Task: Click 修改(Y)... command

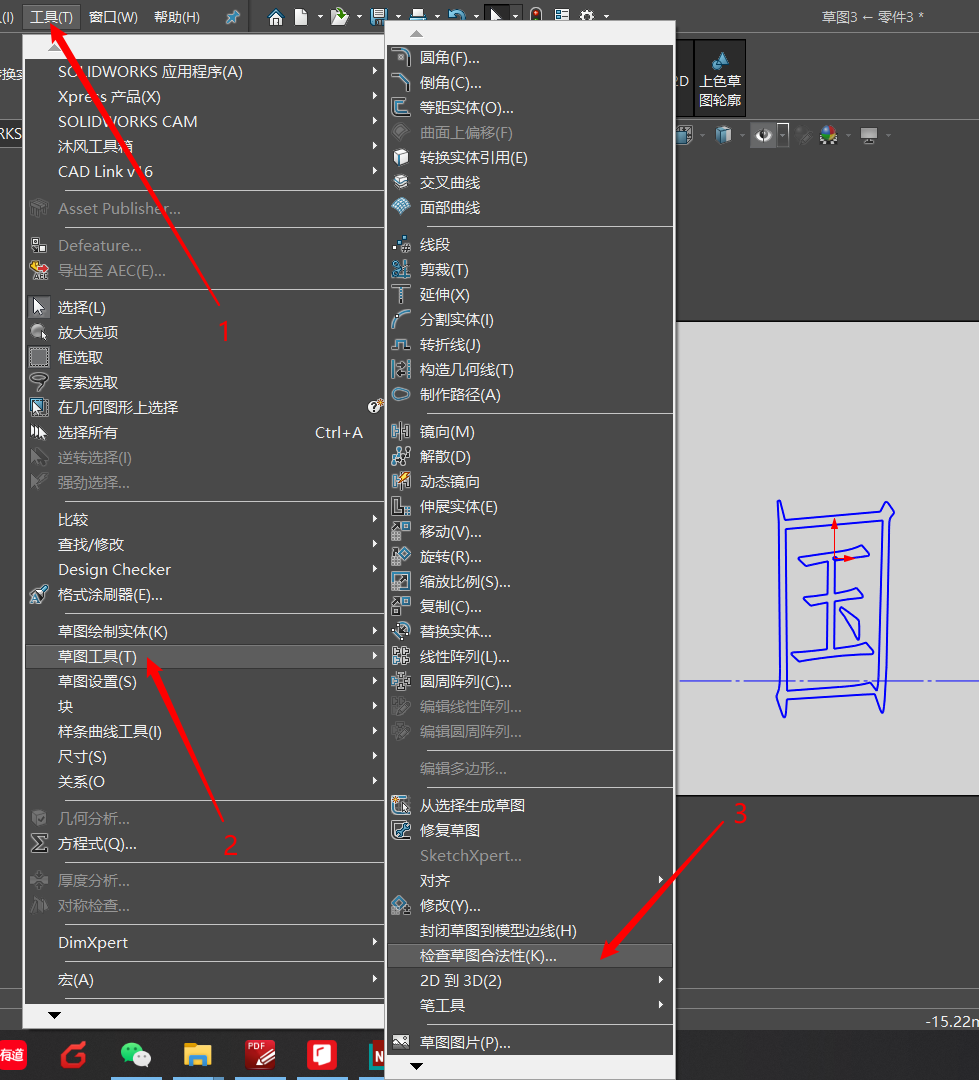Action: click(x=530, y=906)
